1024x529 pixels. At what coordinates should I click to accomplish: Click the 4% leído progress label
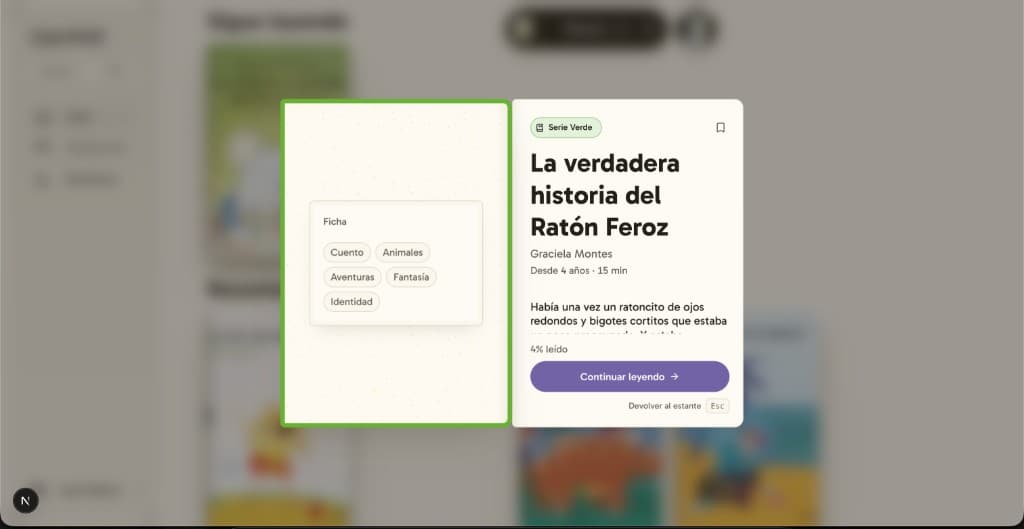pyautogui.click(x=549, y=349)
